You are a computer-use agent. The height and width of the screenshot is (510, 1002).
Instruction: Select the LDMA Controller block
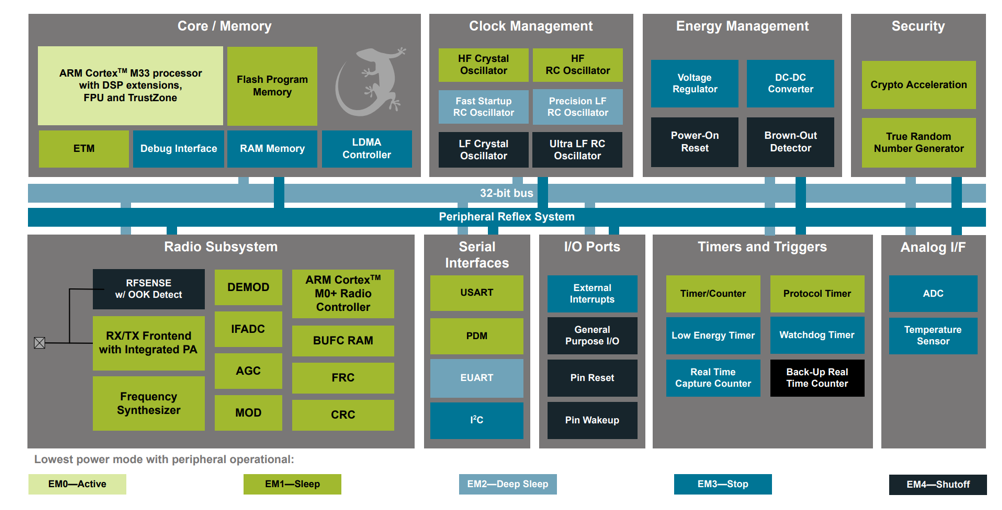[366, 149]
